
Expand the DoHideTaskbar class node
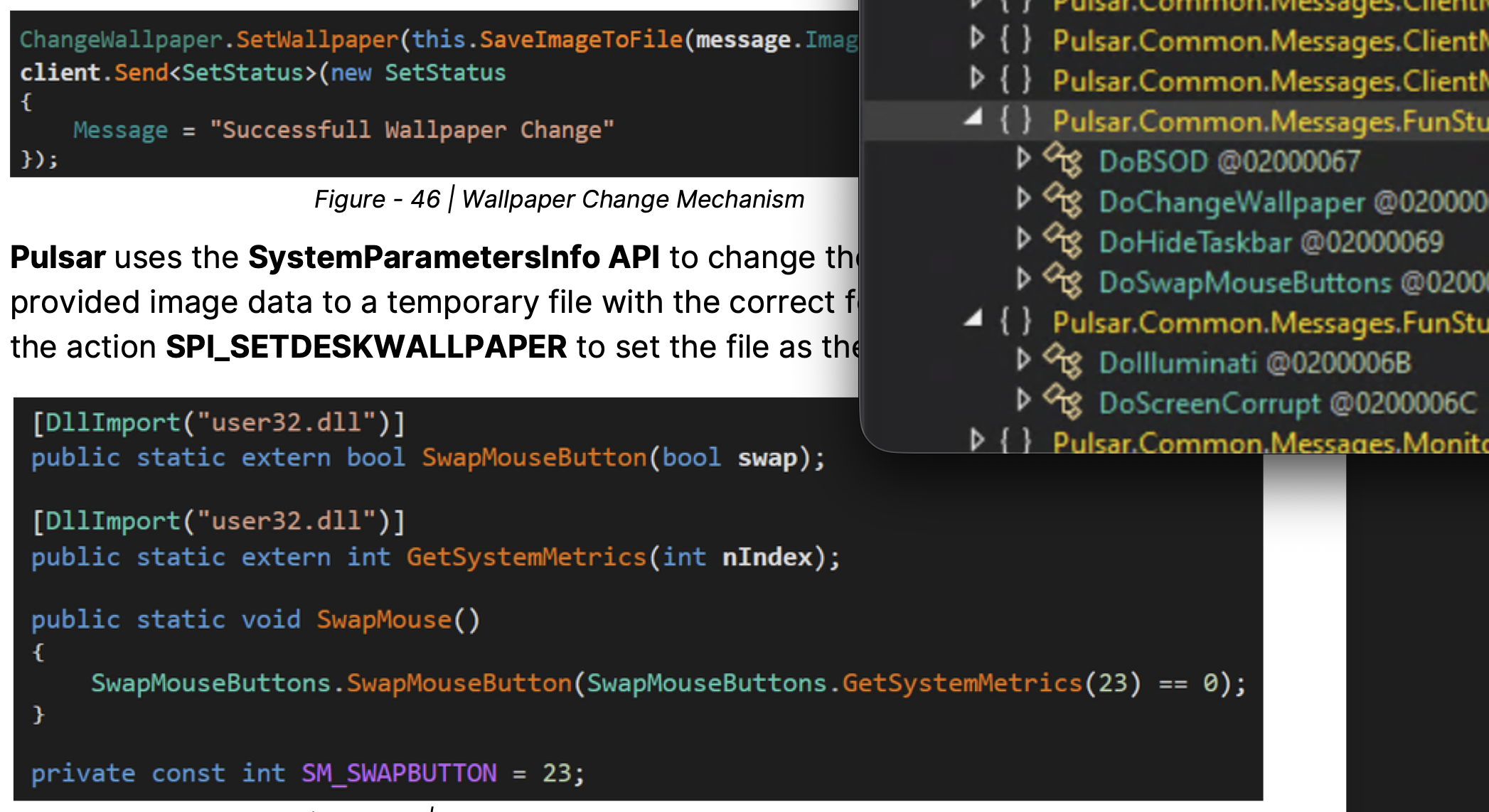[1023, 239]
